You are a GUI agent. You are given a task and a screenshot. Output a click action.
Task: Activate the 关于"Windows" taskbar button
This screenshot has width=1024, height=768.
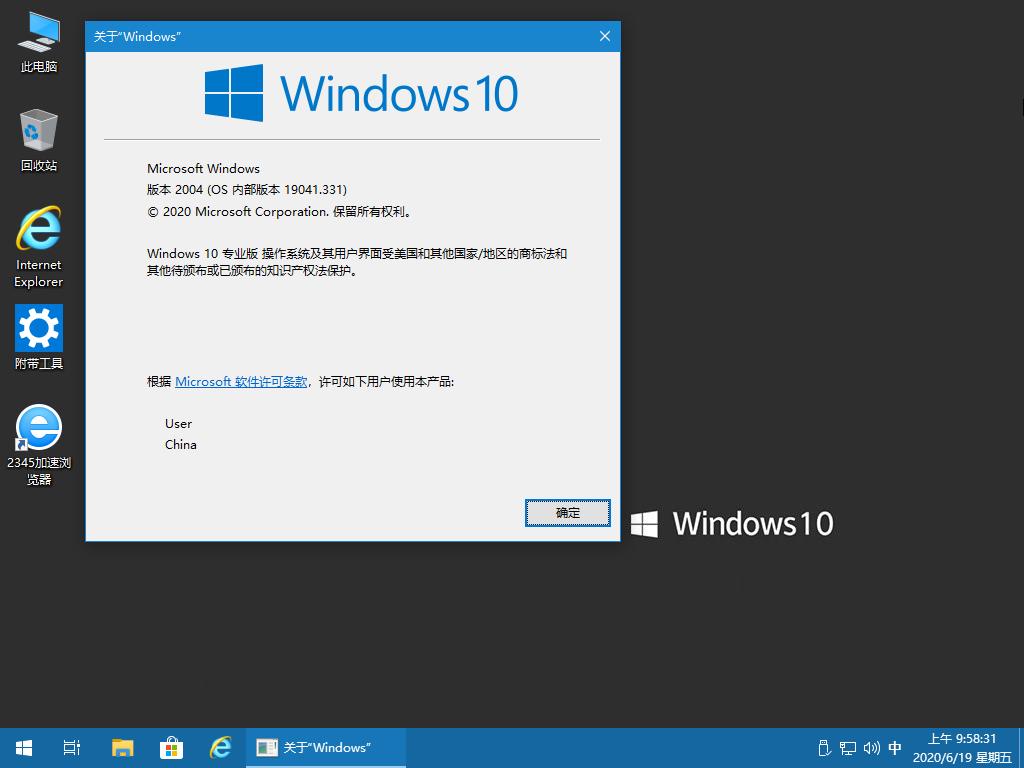(x=326, y=748)
